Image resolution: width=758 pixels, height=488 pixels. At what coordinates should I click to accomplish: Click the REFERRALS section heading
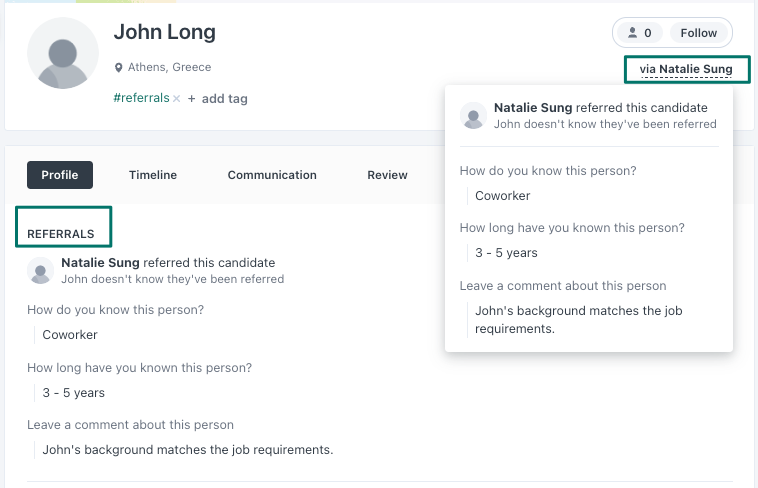61,234
